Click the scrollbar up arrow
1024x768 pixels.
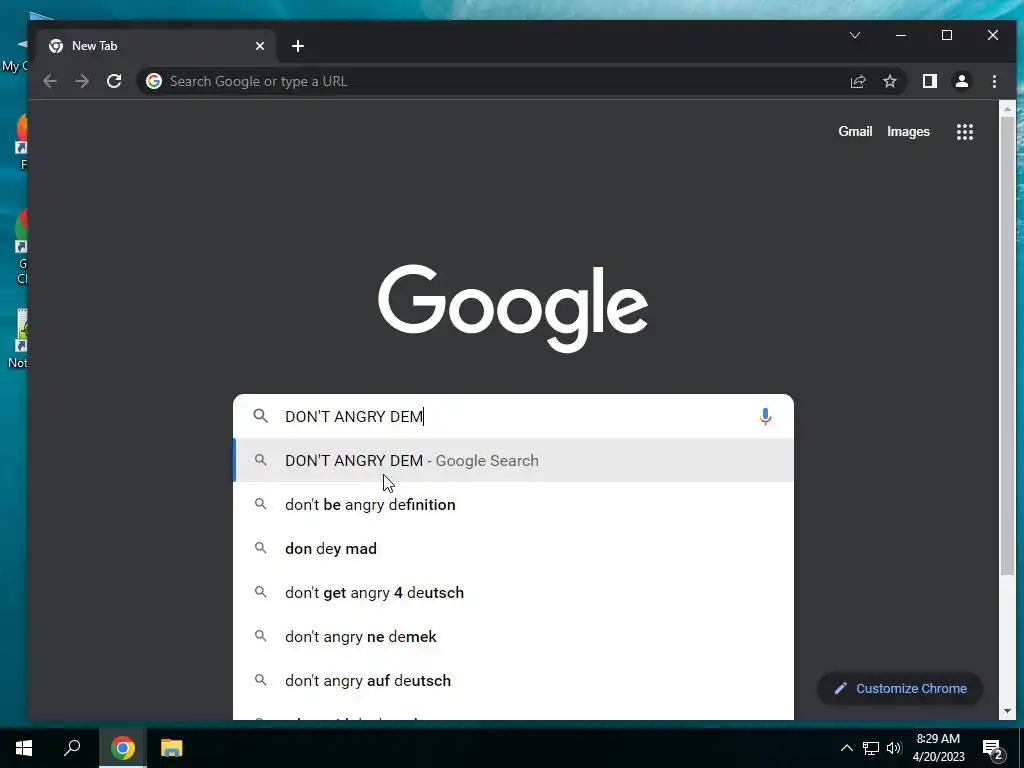tap(1006, 108)
